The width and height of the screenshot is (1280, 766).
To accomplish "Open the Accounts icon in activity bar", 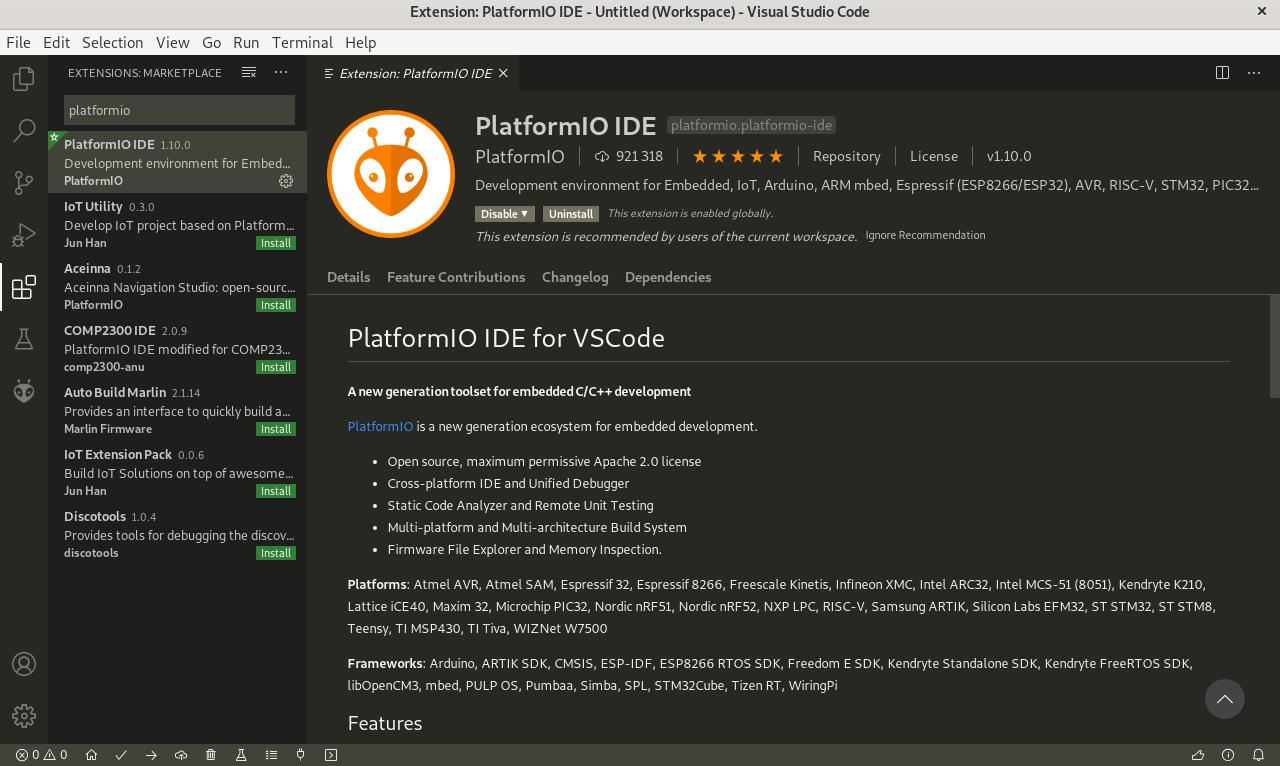I will coord(24,664).
